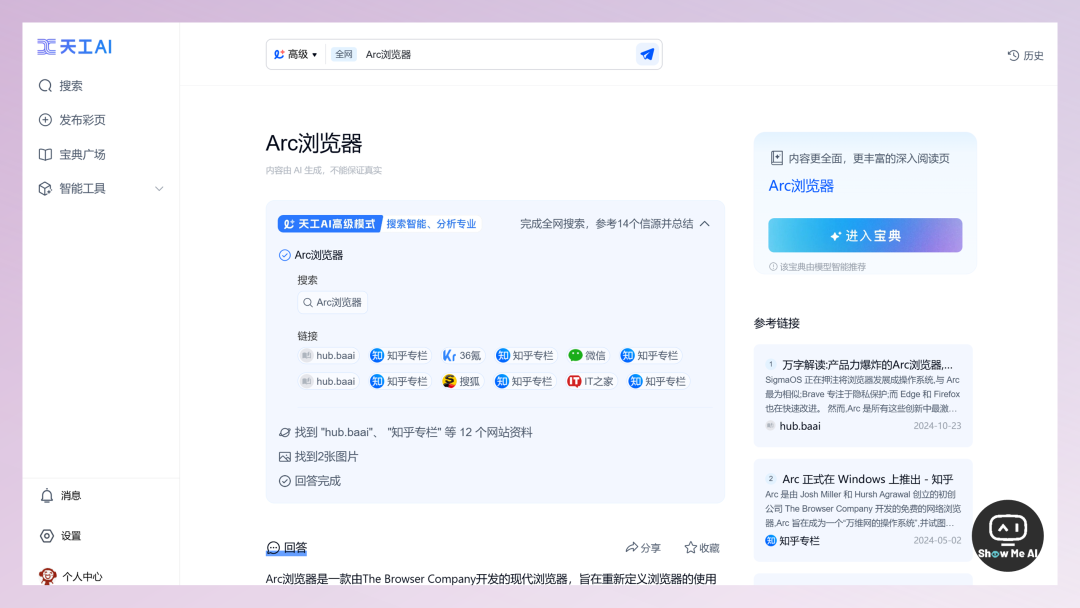1080x608 pixels.
Task: Click the 天工AI高级模式 badge
Action: [x=330, y=224]
